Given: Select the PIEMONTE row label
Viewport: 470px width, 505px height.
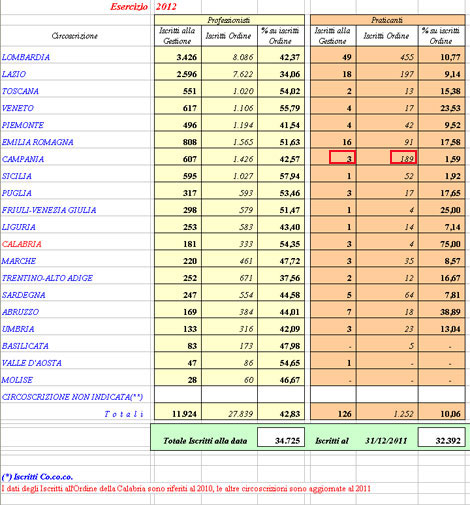Looking at the screenshot, I should click(x=23, y=125).
